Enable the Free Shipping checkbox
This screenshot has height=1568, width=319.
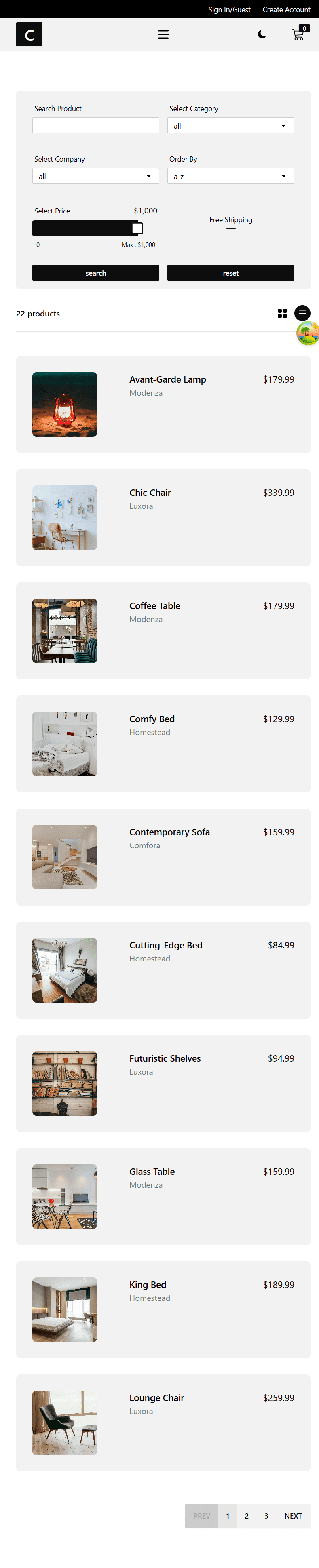pyautogui.click(x=231, y=234)
